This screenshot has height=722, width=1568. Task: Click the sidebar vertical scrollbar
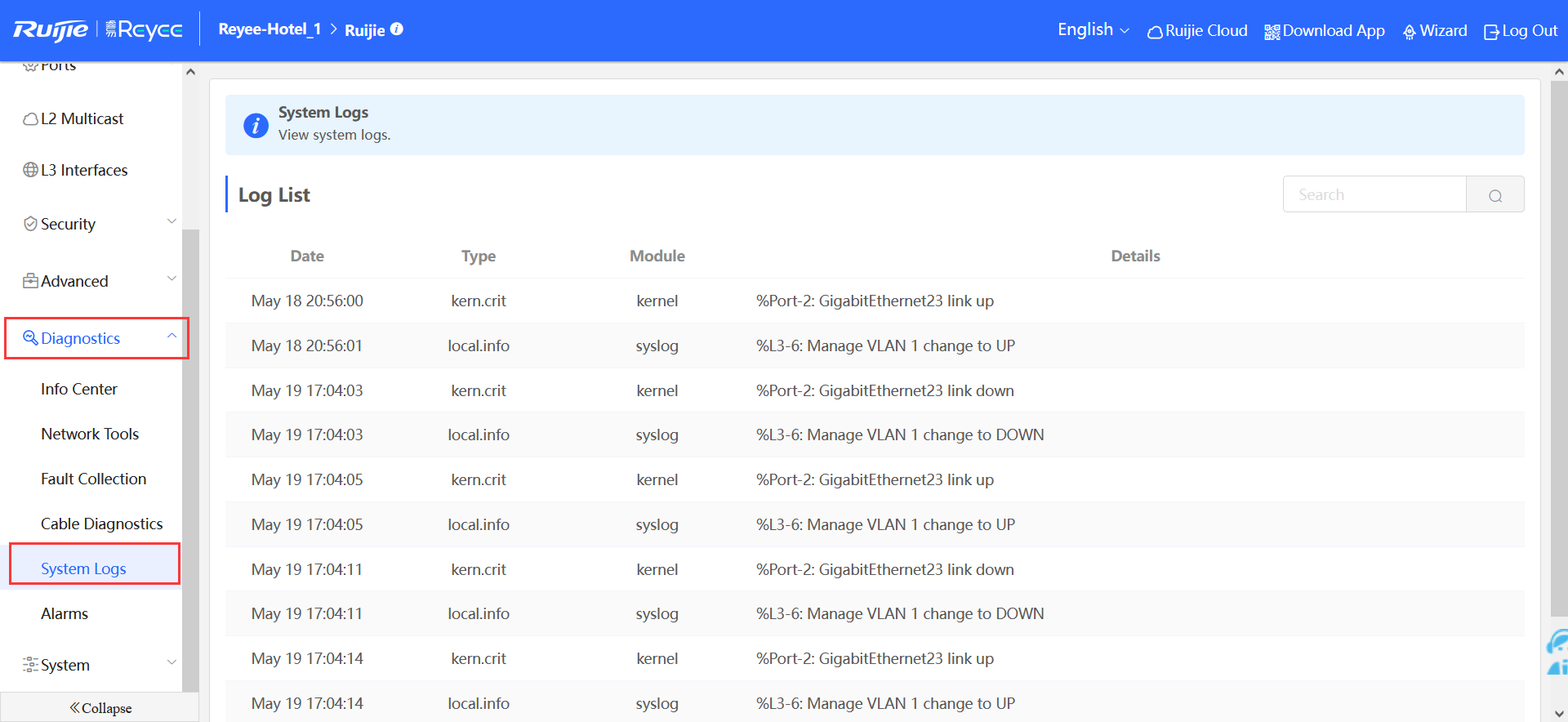[x=190, y=457]
